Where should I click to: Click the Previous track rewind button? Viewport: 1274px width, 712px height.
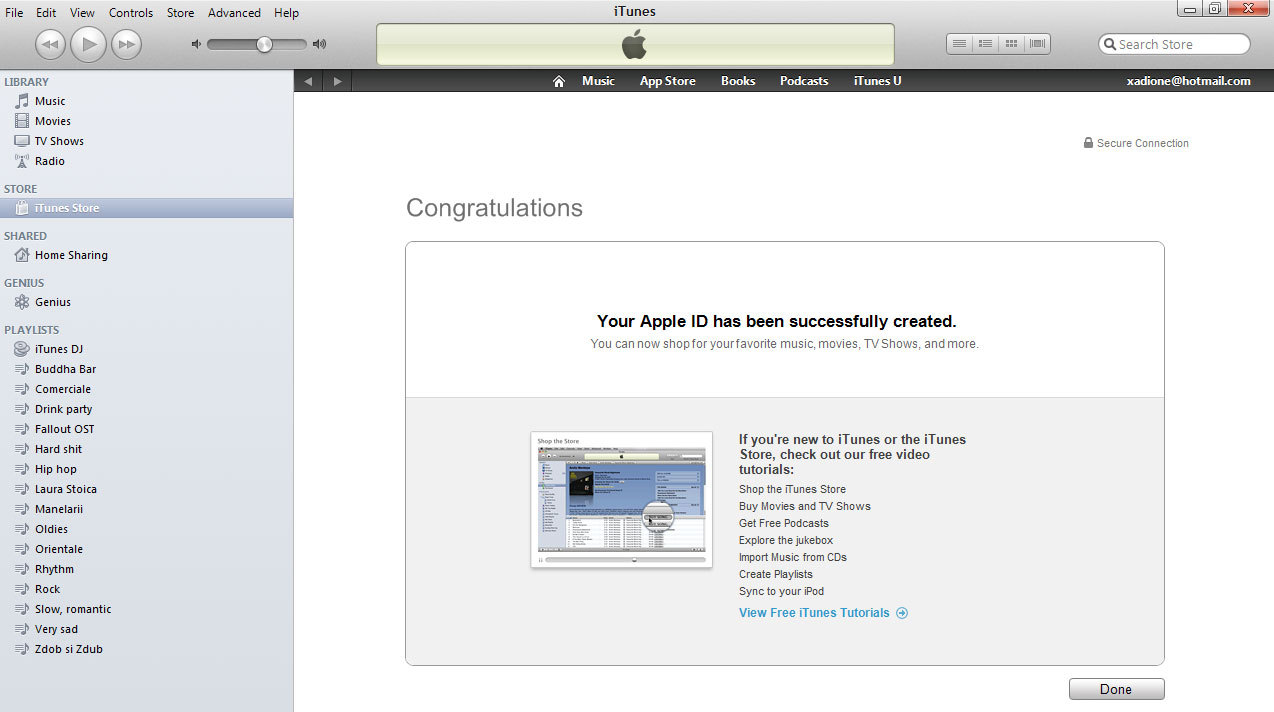point(50,44)
